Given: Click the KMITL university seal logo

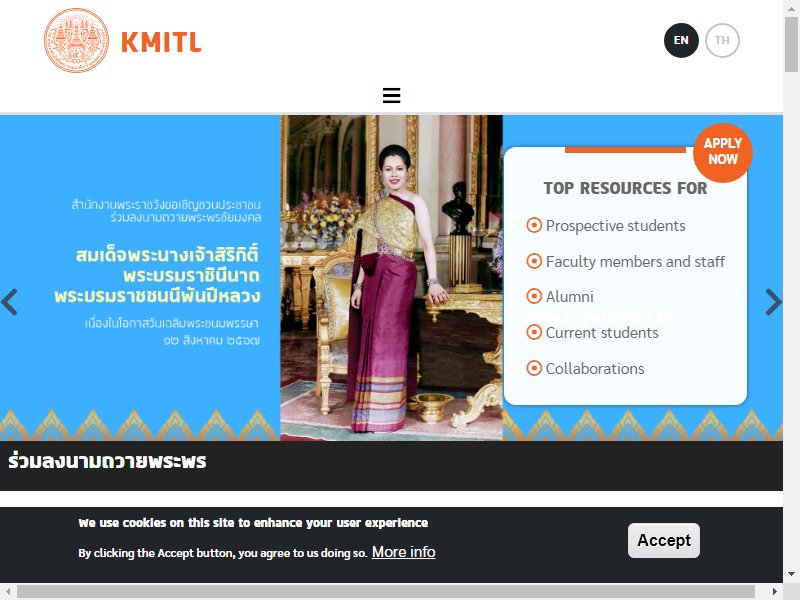Looking at the screenshot, I should coord(77,40).
